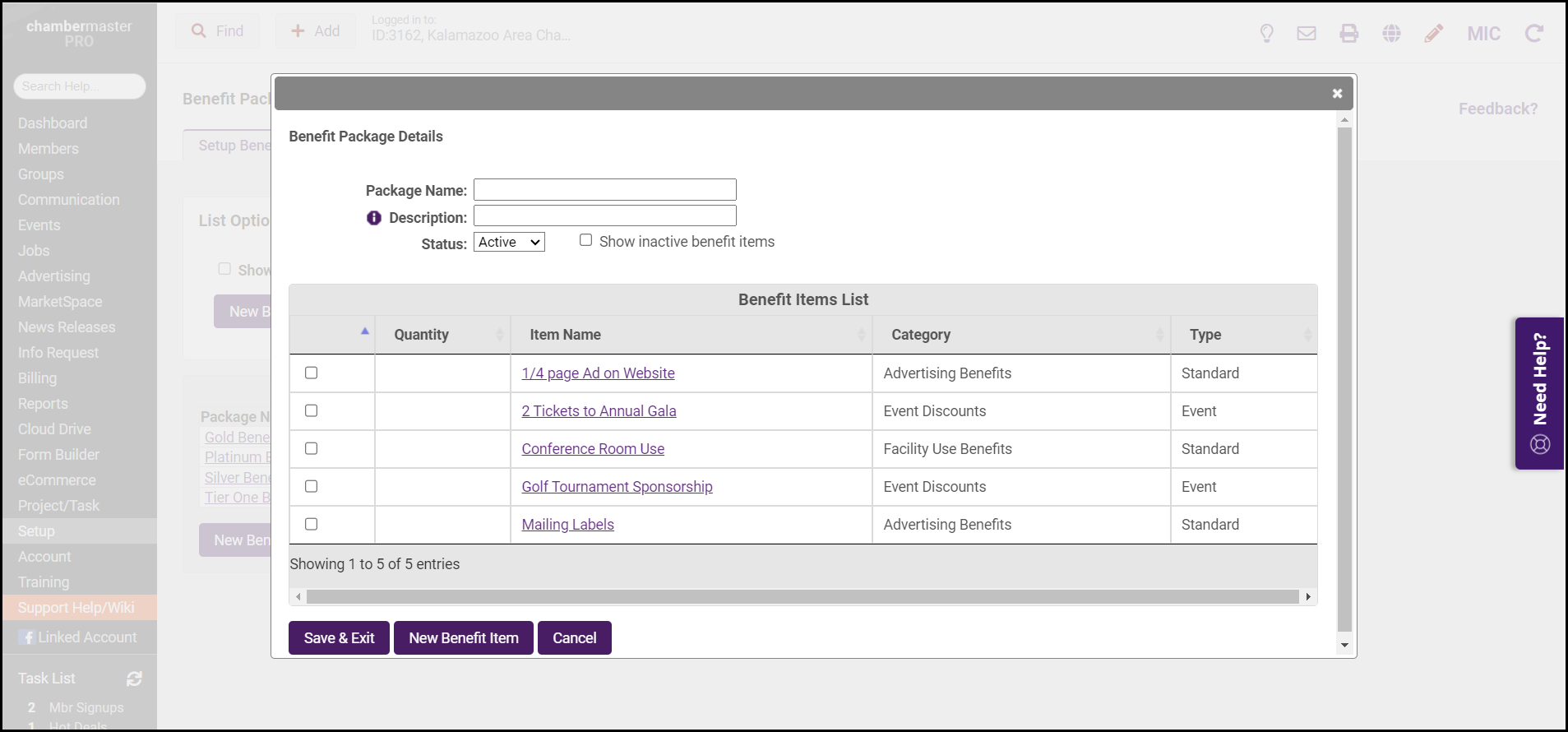The image size is (1568, 732).
Task: Click the horizontal scrollbar under the table
Action: pos(802,596)
